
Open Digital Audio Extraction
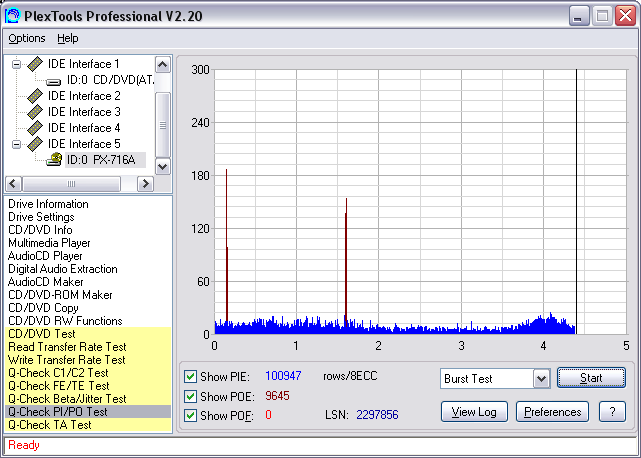[63, 269]
